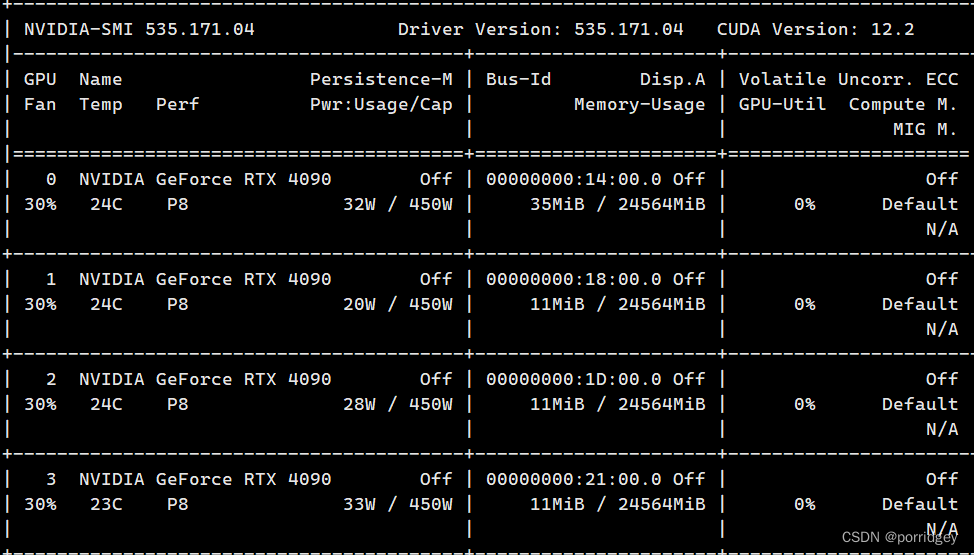Click the 20W / 450W power value
The image size is (974, 555).
398,305
